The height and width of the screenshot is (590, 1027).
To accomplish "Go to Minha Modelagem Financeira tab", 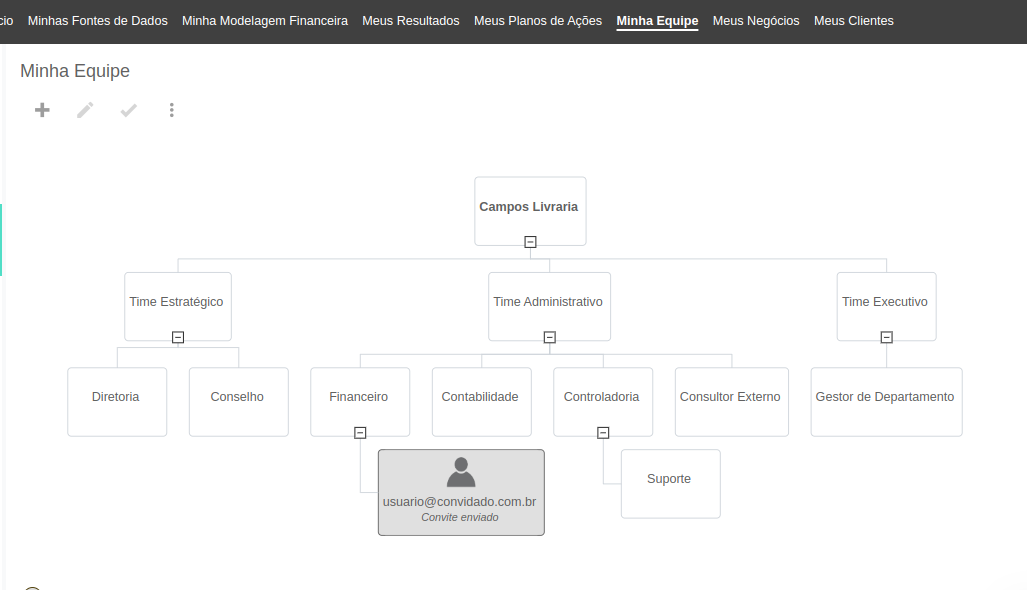I will (x=265, y=21).
